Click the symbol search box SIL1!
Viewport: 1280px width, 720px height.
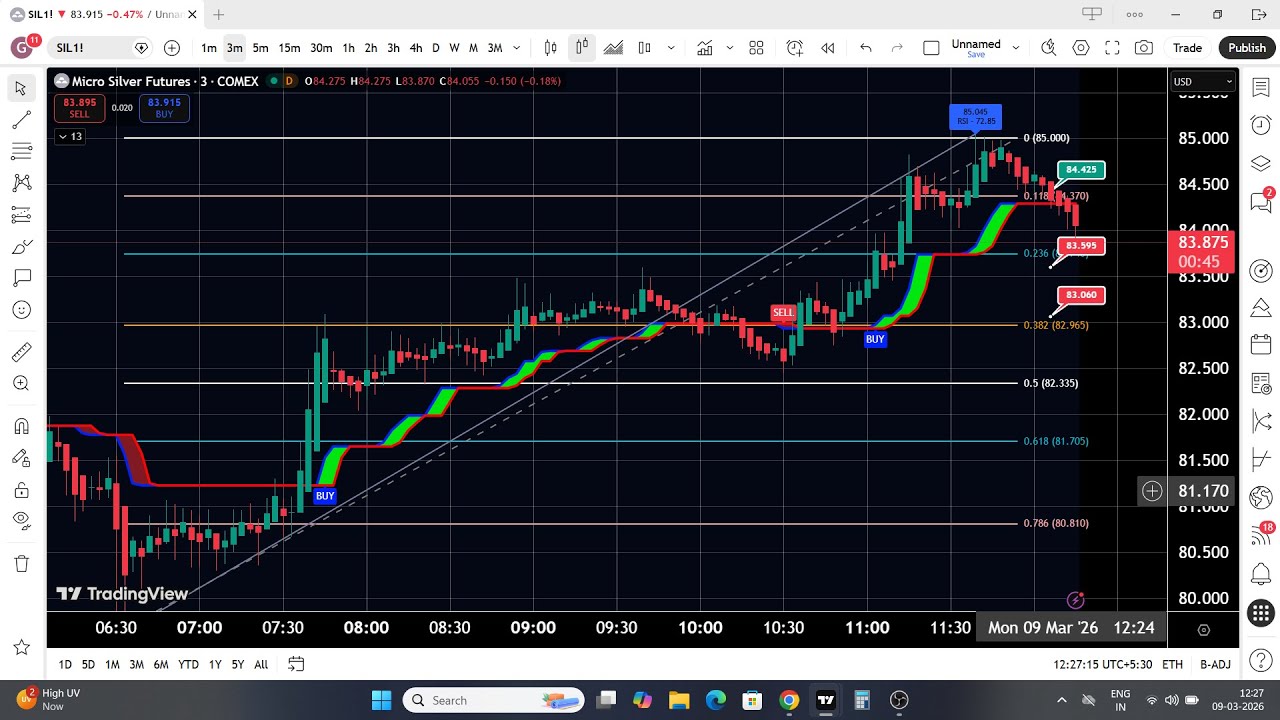click(x=99, y=48)
